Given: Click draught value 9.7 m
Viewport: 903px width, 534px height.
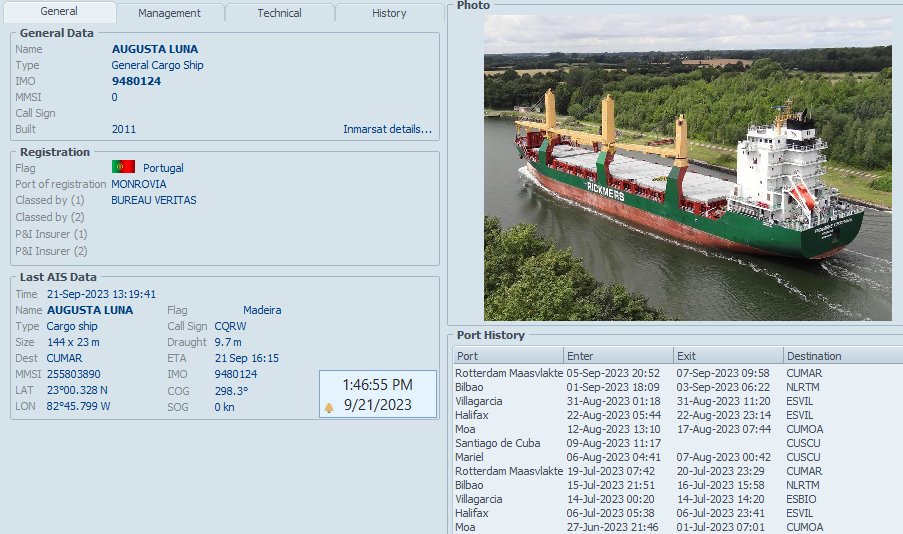Looking at the screenshot, I should [x=228, y=342].
